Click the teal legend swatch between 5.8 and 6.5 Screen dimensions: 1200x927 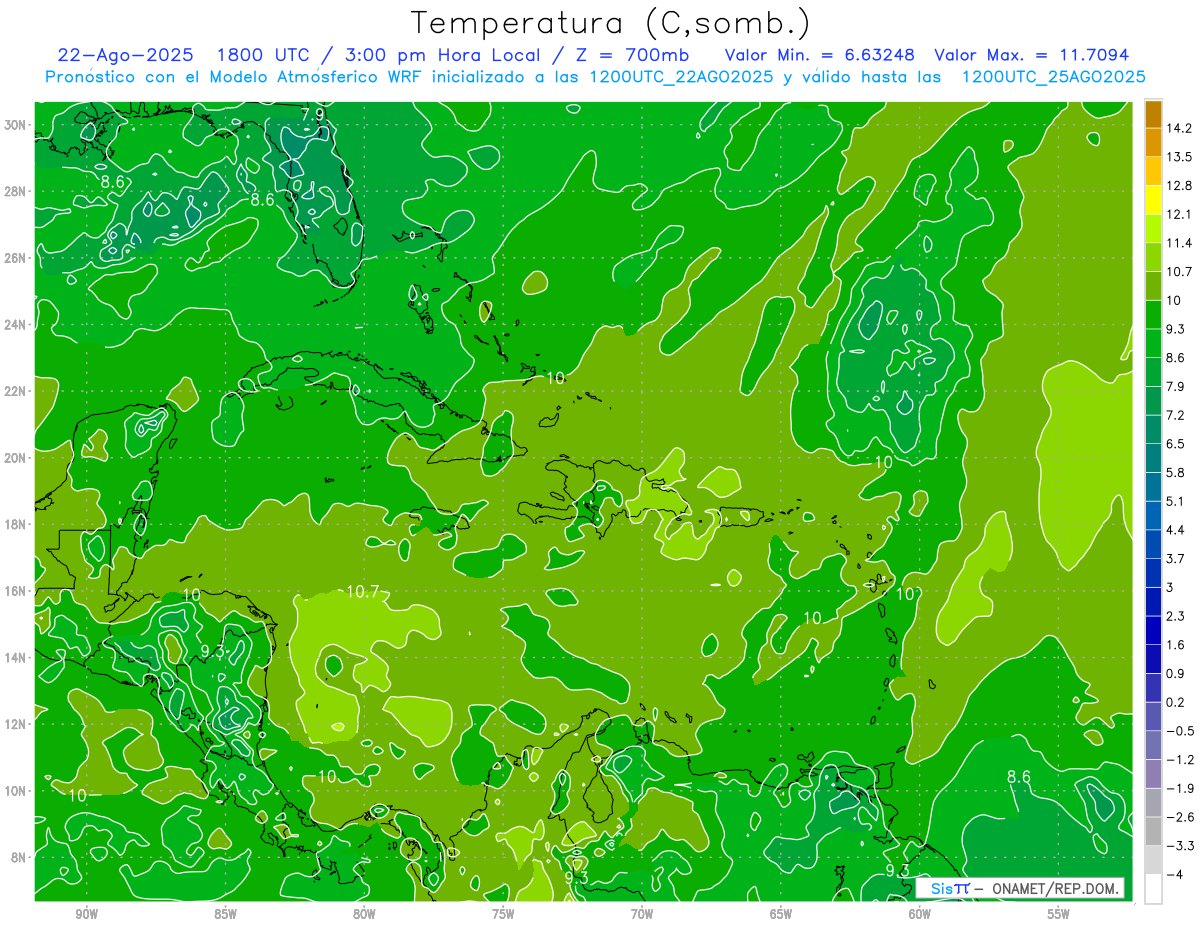[1153, 457]
